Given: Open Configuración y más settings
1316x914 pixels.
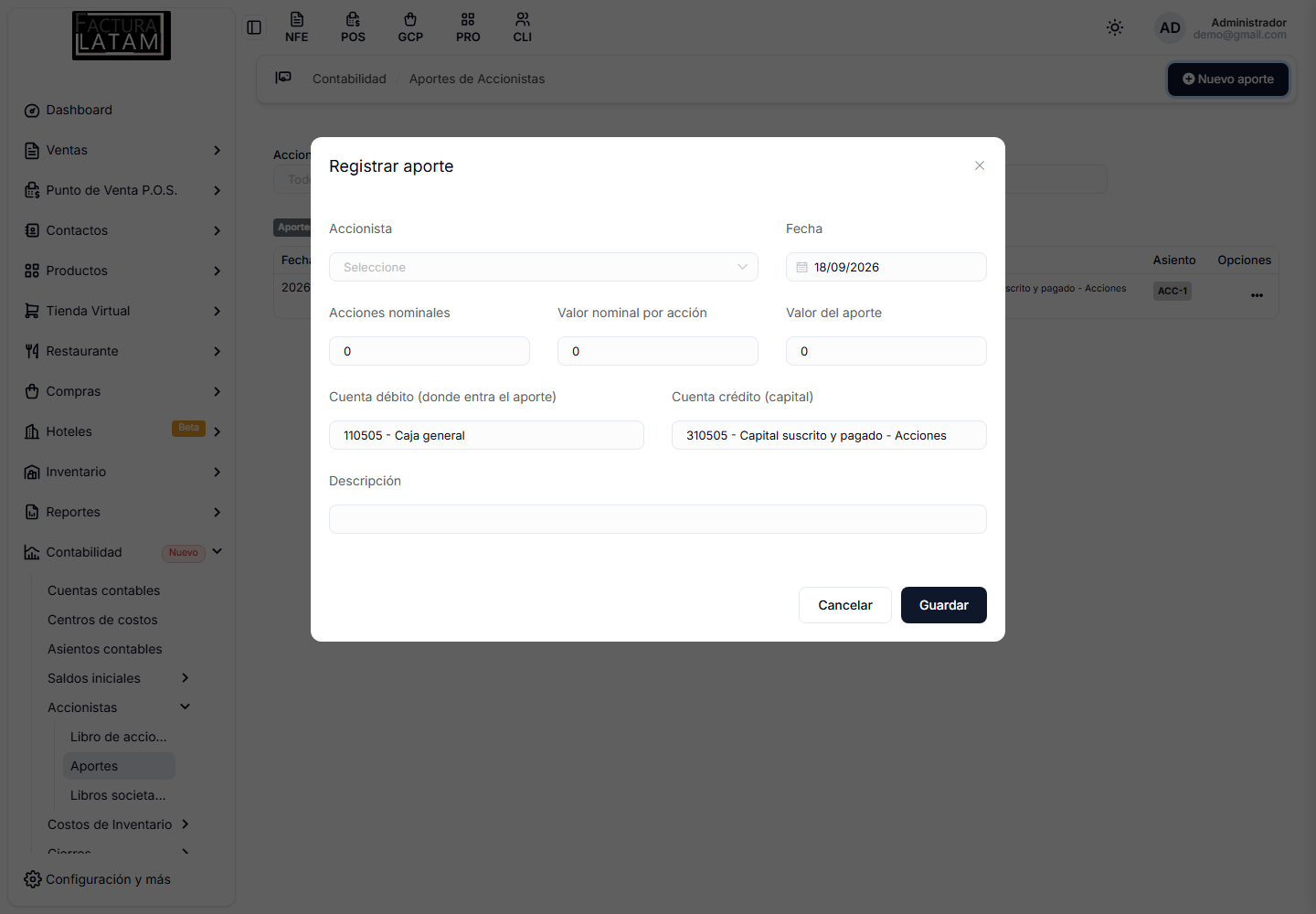Looking at the screenshot, I should tap(97, 879).
